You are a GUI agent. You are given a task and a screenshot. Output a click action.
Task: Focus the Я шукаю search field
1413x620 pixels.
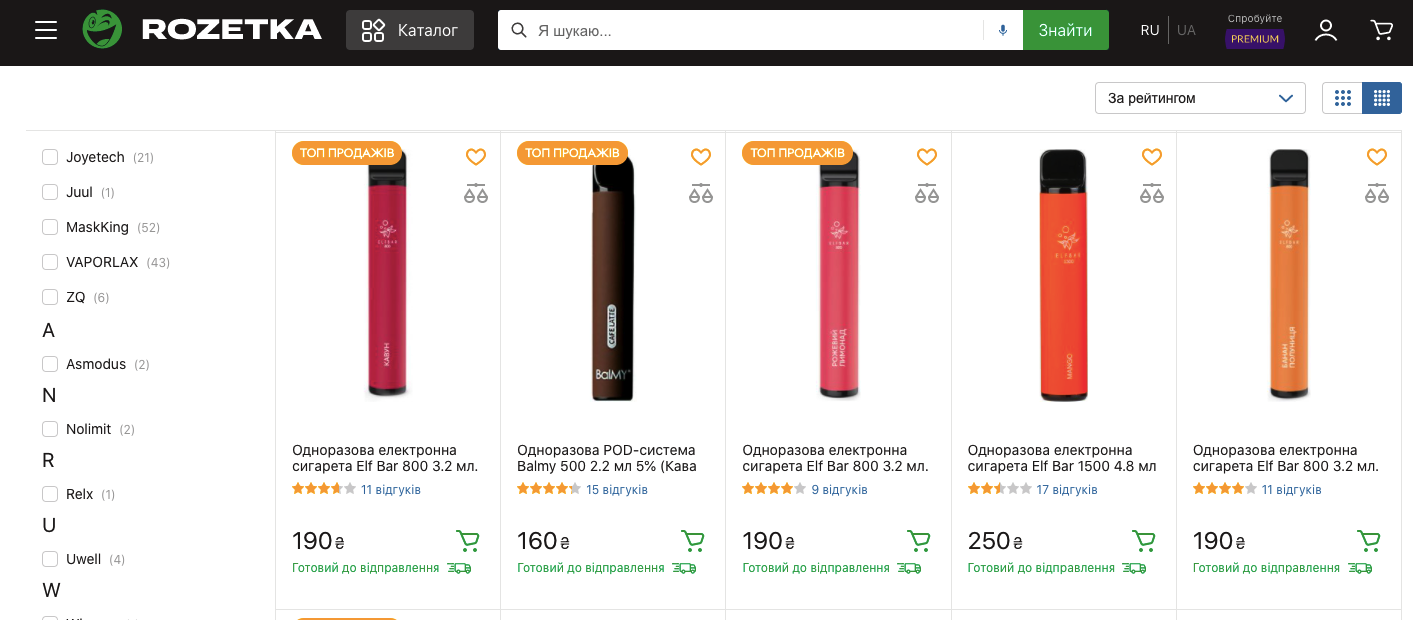[x=757, y=30]
